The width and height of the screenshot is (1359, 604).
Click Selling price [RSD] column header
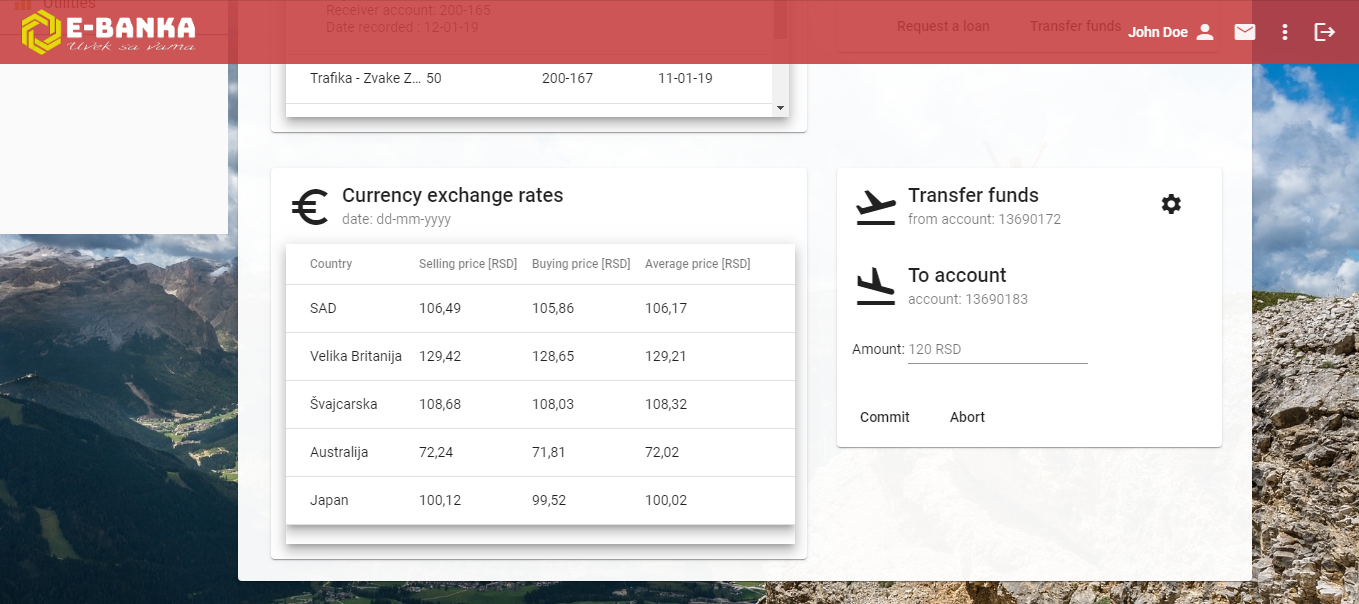468,264
